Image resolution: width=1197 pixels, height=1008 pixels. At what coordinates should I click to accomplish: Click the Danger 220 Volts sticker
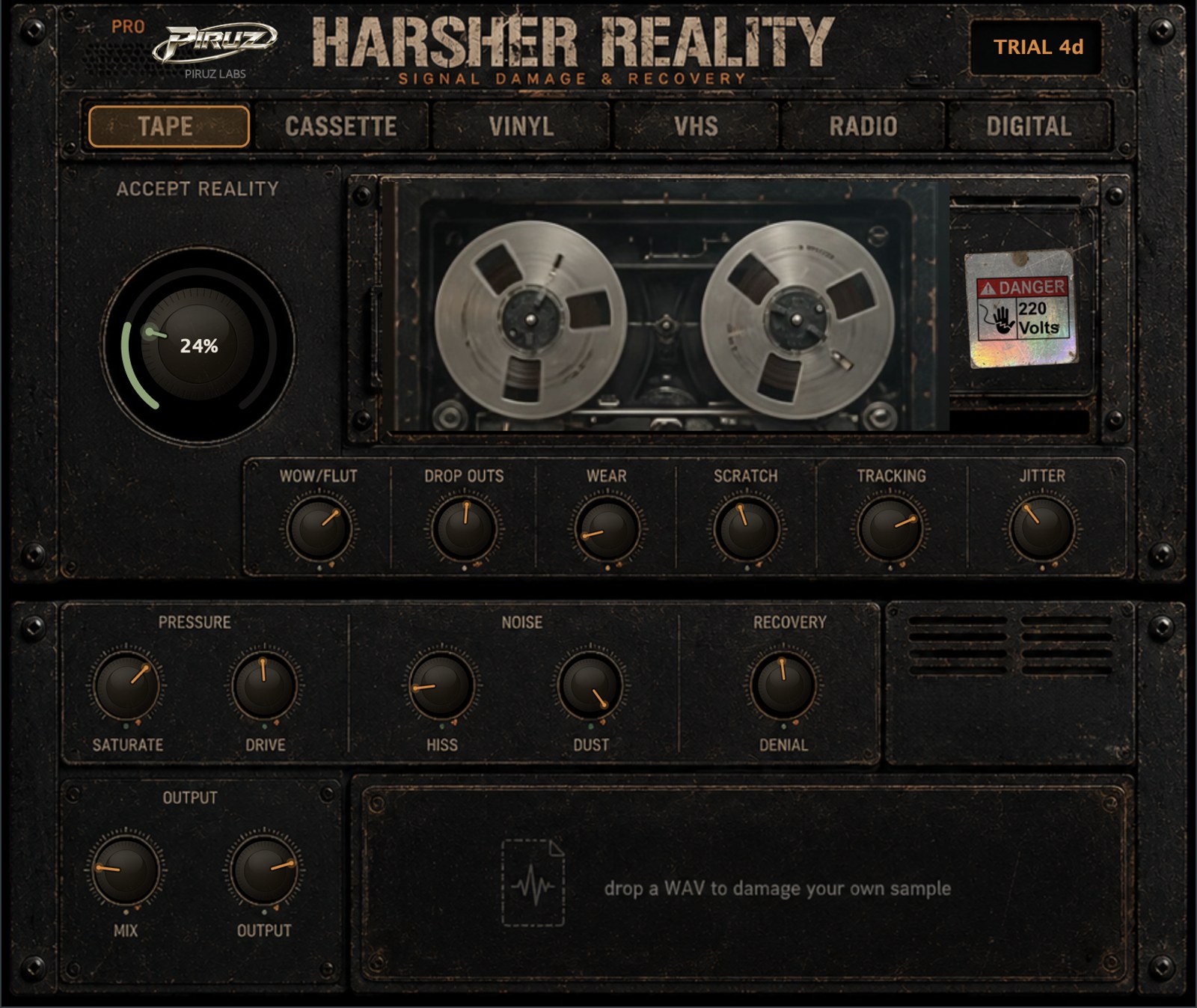point(1022,308)
